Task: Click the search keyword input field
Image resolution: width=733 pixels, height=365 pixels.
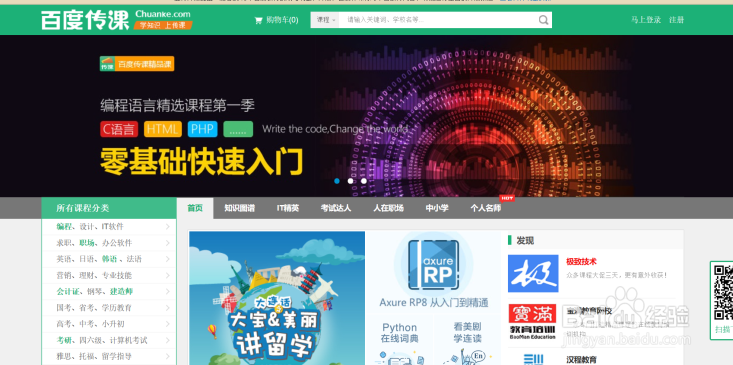Action: [438, 20]
